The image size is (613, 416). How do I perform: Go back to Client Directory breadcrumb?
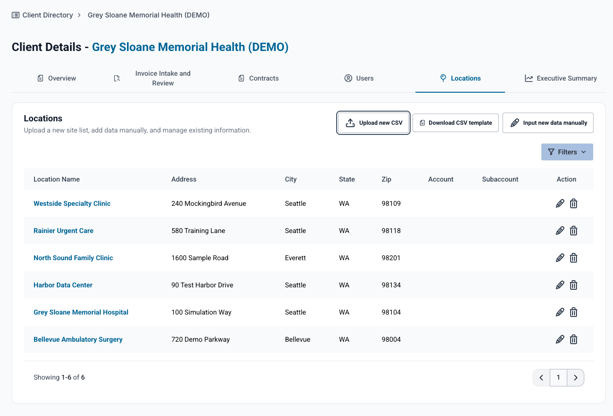[x=47, y=15]
